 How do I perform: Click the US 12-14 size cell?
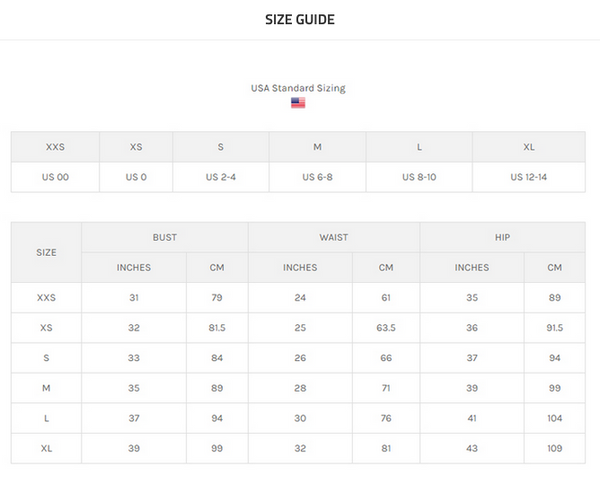coord(529,177)
